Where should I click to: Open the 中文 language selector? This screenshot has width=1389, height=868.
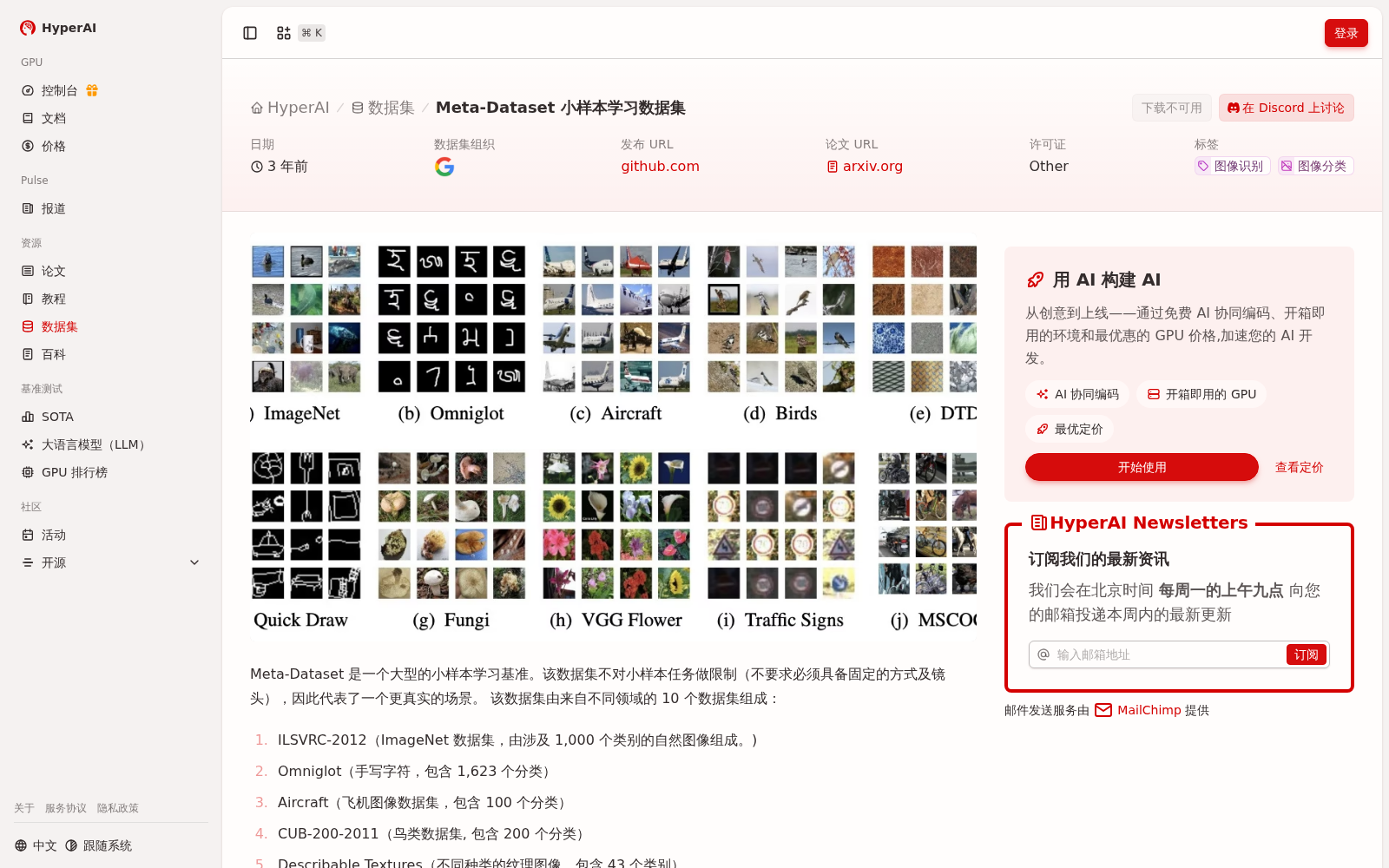tap(36, 845)
